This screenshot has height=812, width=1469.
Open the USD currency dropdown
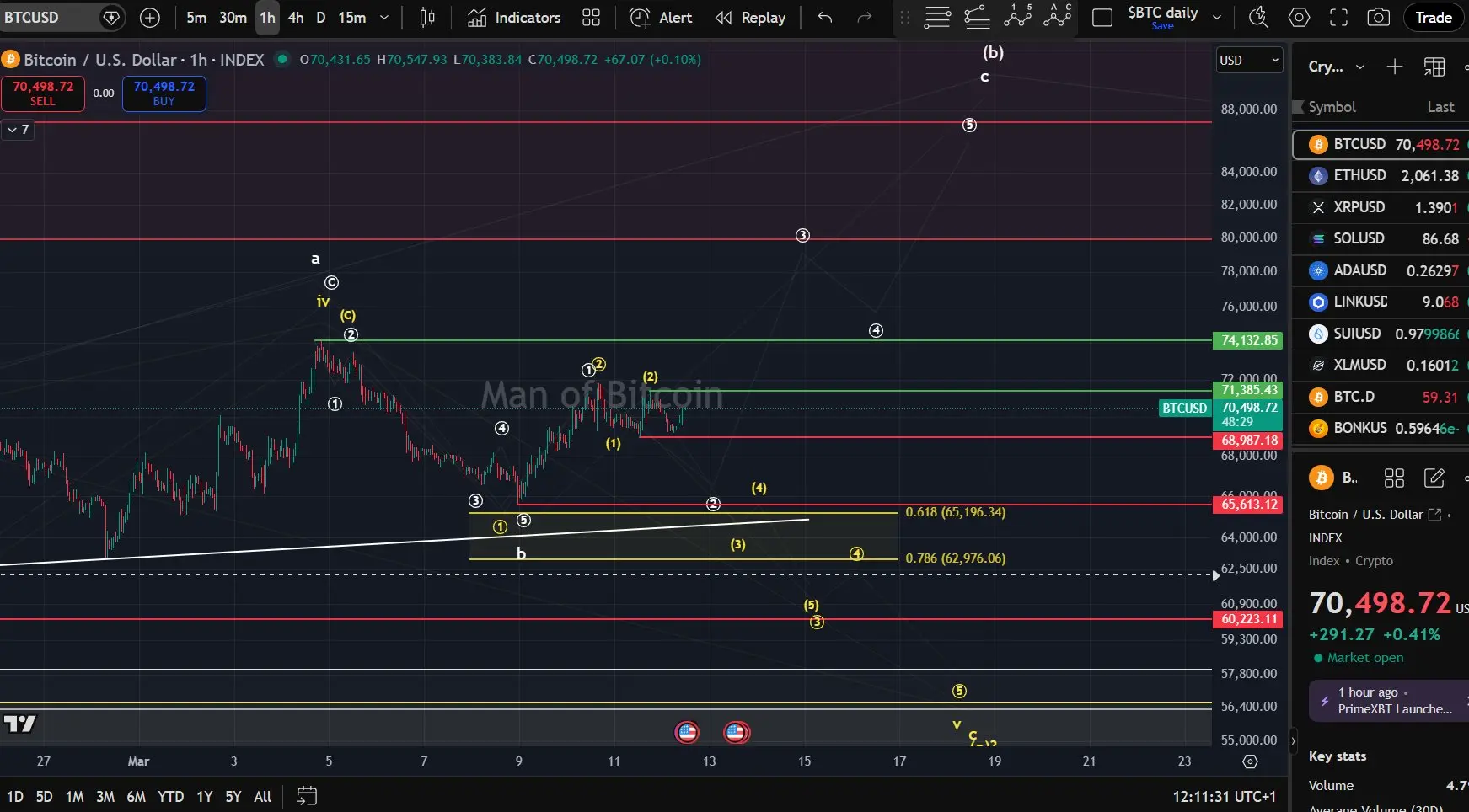(1249, 60)
